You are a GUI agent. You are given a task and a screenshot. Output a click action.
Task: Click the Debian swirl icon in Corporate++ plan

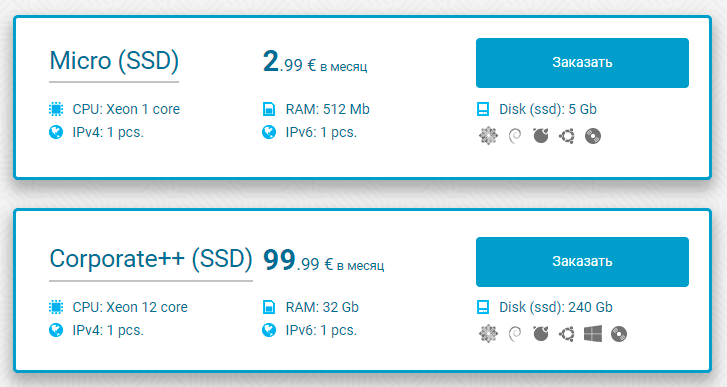515,334
